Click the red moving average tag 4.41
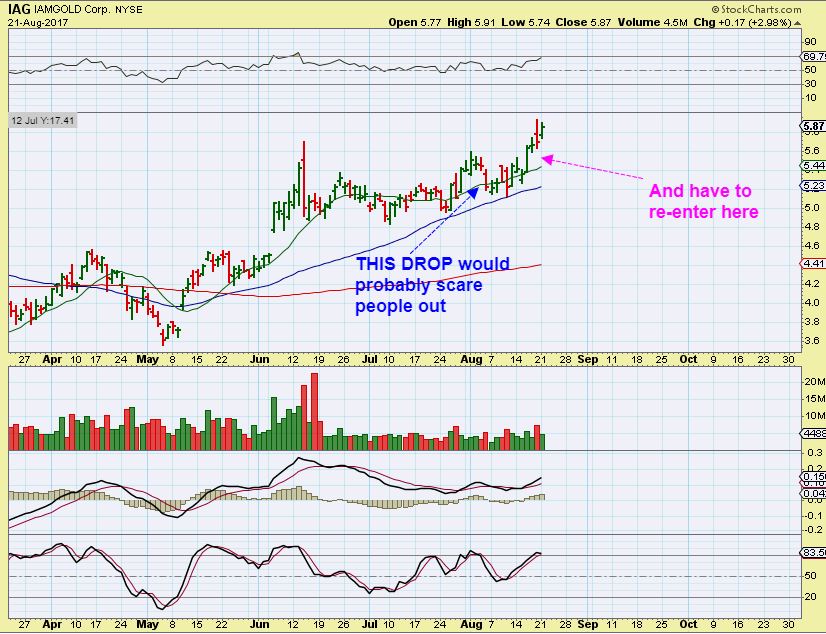826x634 pixels. 813,263
